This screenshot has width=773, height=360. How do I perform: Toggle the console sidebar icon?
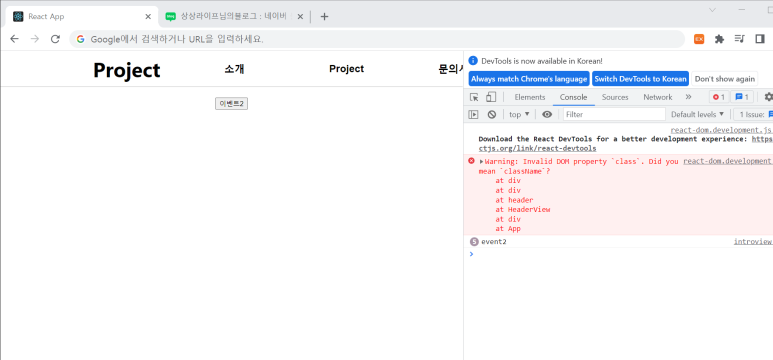(473, 114)
